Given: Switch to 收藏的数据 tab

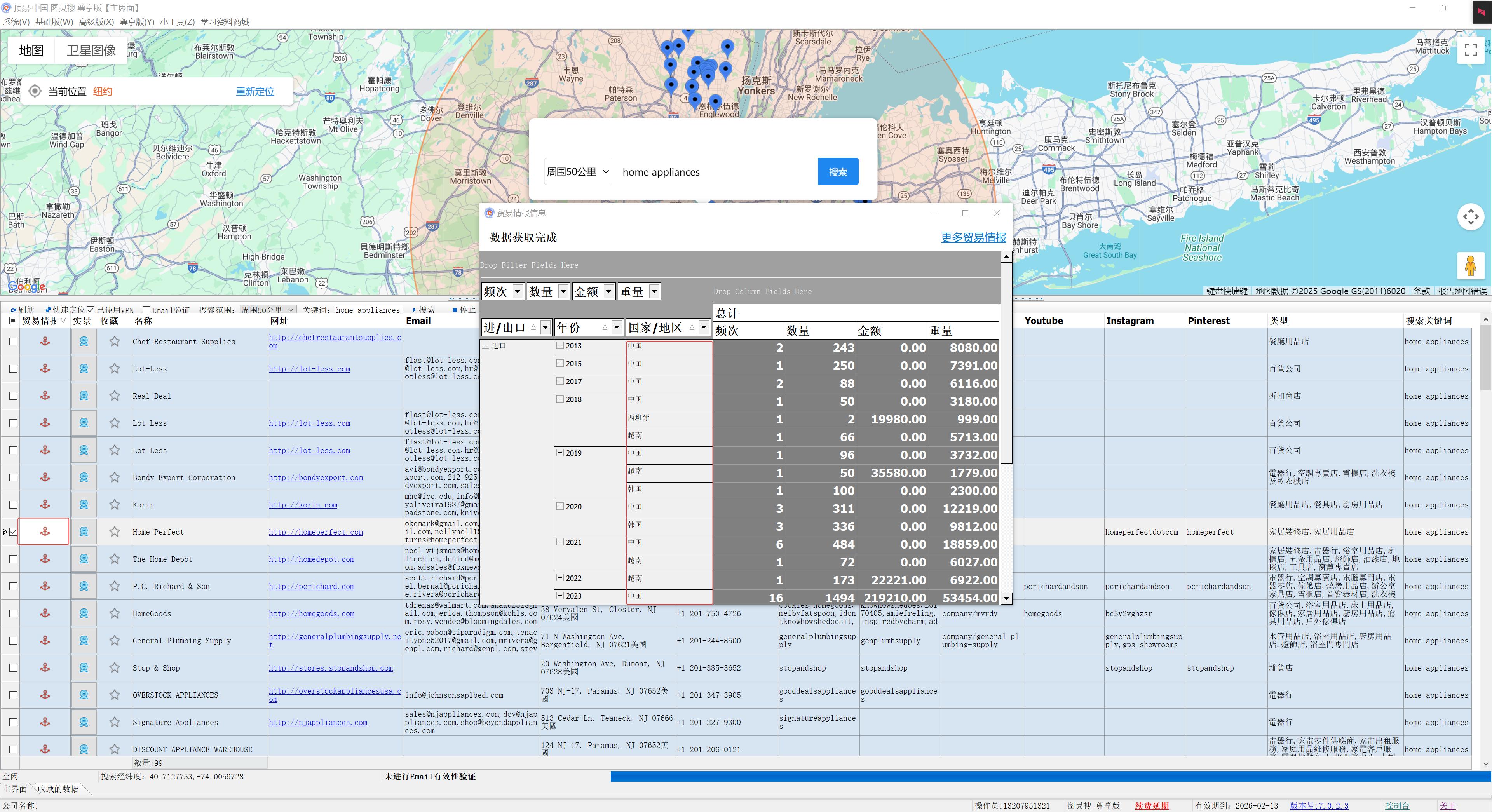Looking at the screenshot, I should point(58,789).
